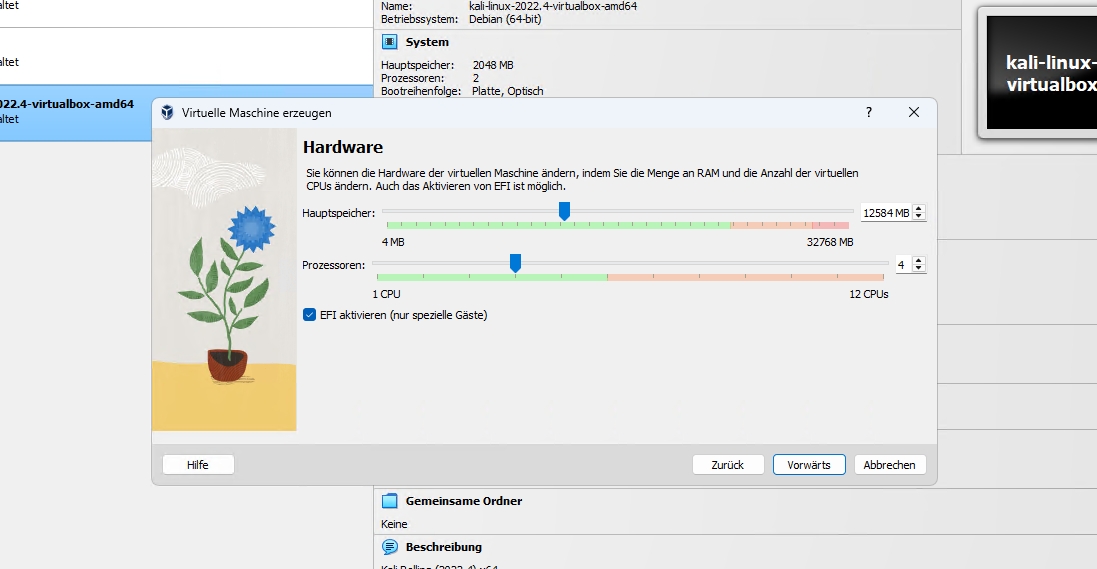Click the Gemeinsame Ordner folder icon
The height and width of the screenshot is (569, 1097).
389,501
